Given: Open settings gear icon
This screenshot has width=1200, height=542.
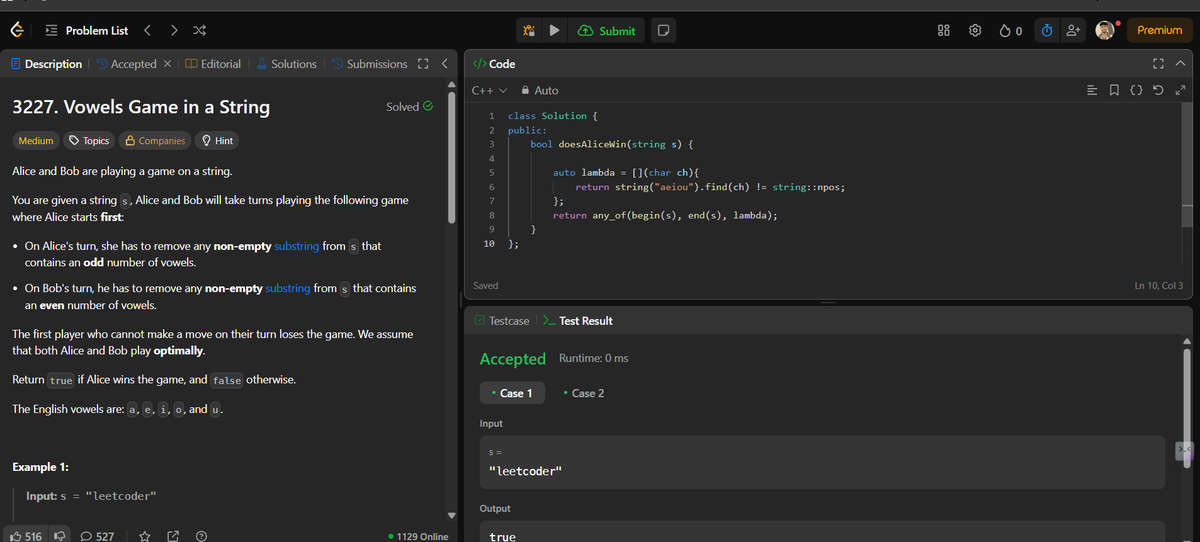Looking at the screenshot, I should point(975,30).
